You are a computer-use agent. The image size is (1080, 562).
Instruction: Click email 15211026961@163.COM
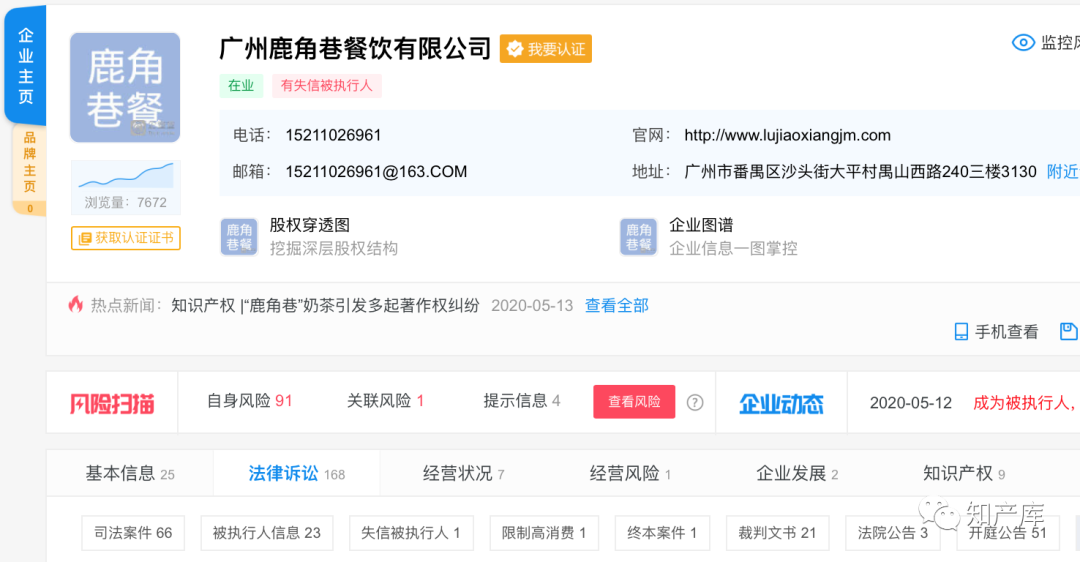376,171
